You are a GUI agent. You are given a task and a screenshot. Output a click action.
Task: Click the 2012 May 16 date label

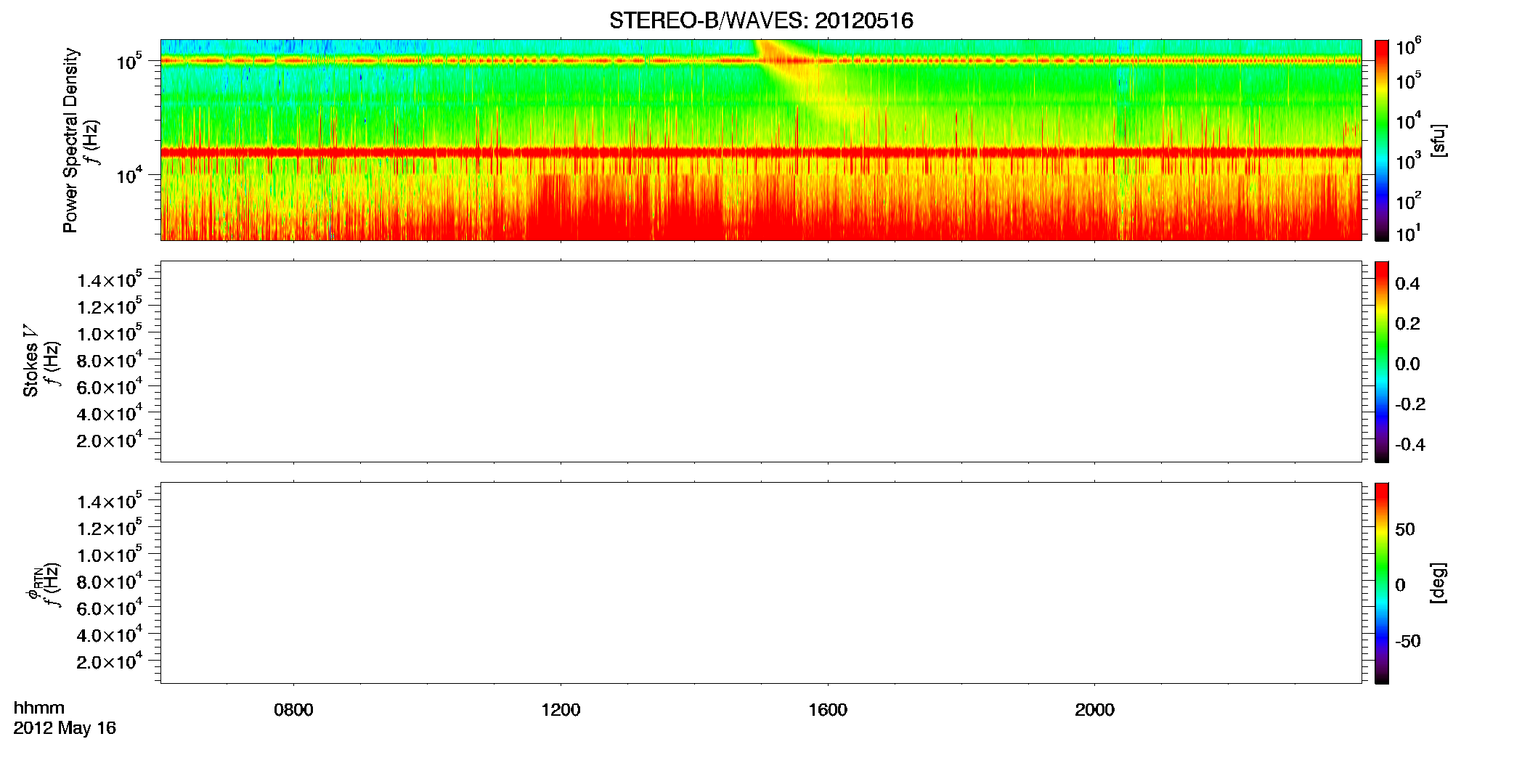[65, 728]
